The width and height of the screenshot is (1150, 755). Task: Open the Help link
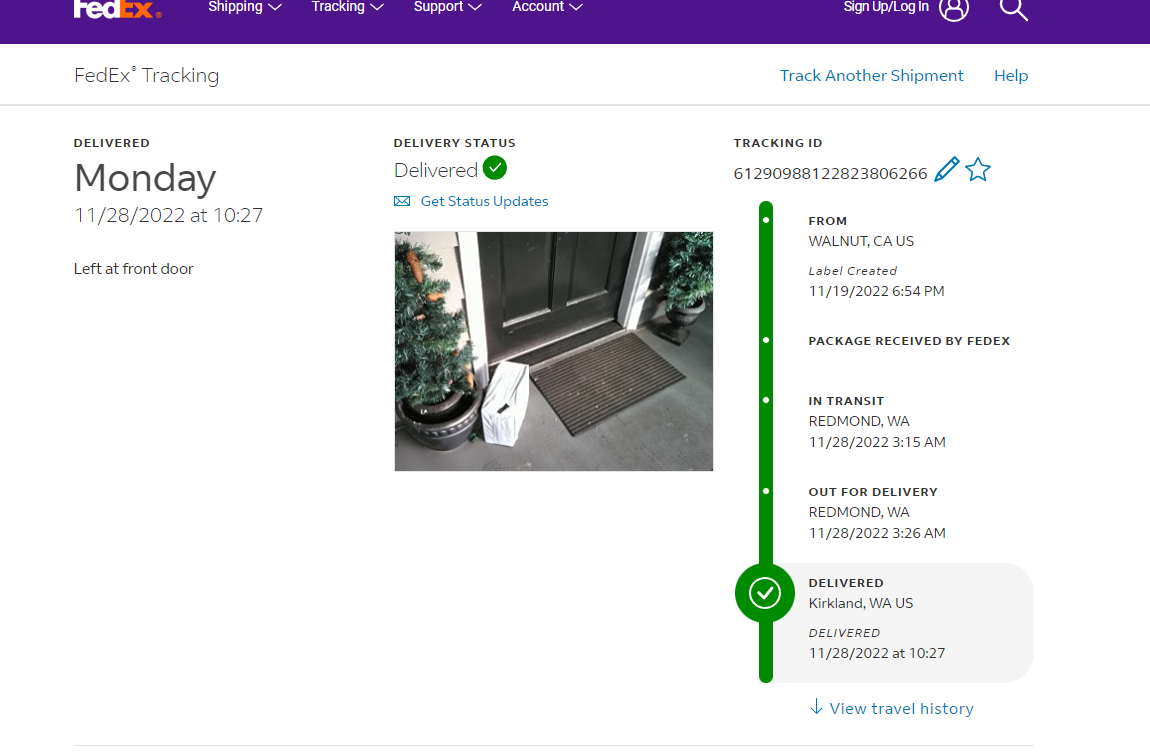click(1010, 76)
